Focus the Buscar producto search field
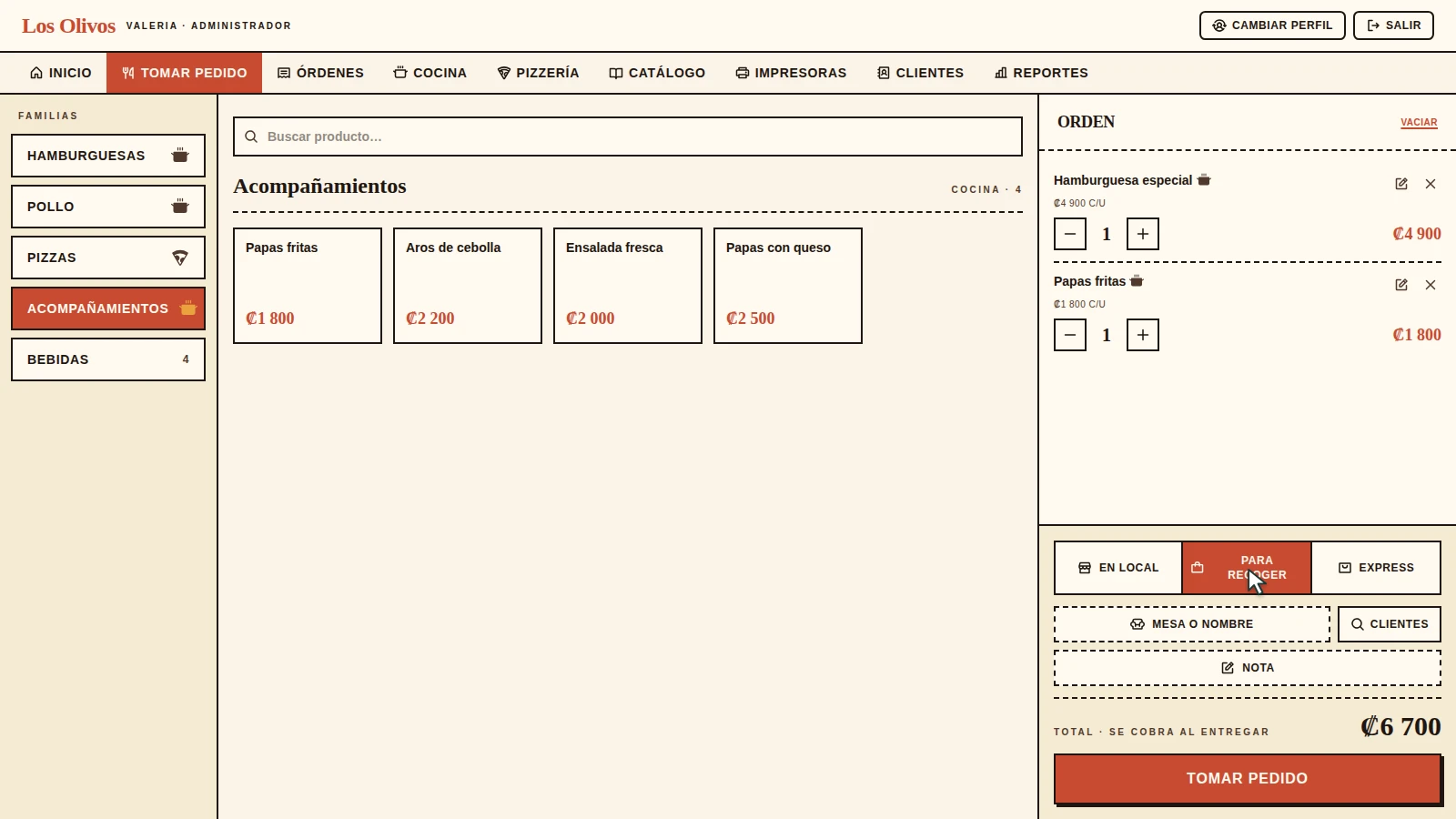The height and width of the screenshot is (819, 1456). [x=628, y=136]
